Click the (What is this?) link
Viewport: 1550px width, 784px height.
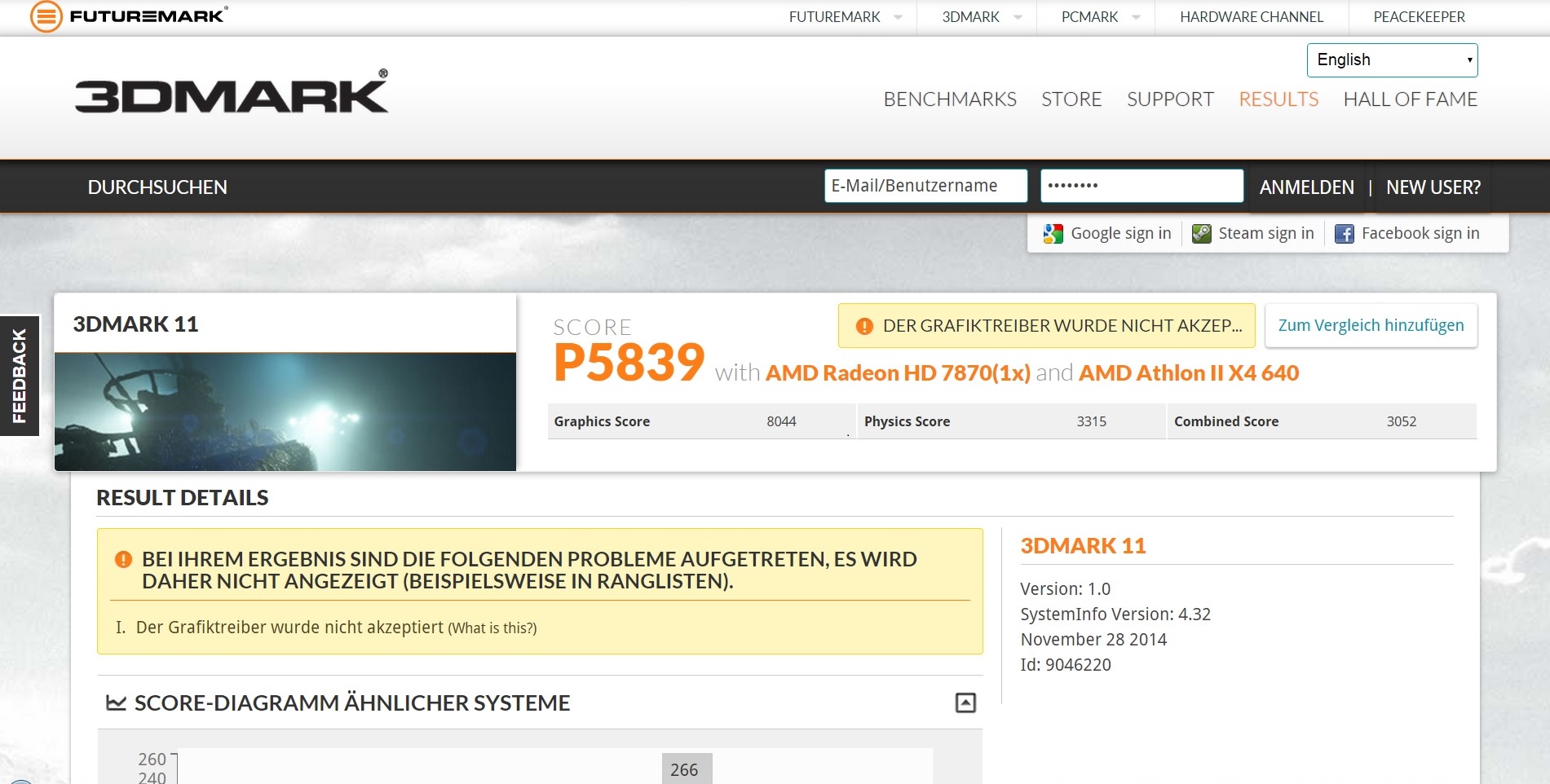tap(492, 628)
